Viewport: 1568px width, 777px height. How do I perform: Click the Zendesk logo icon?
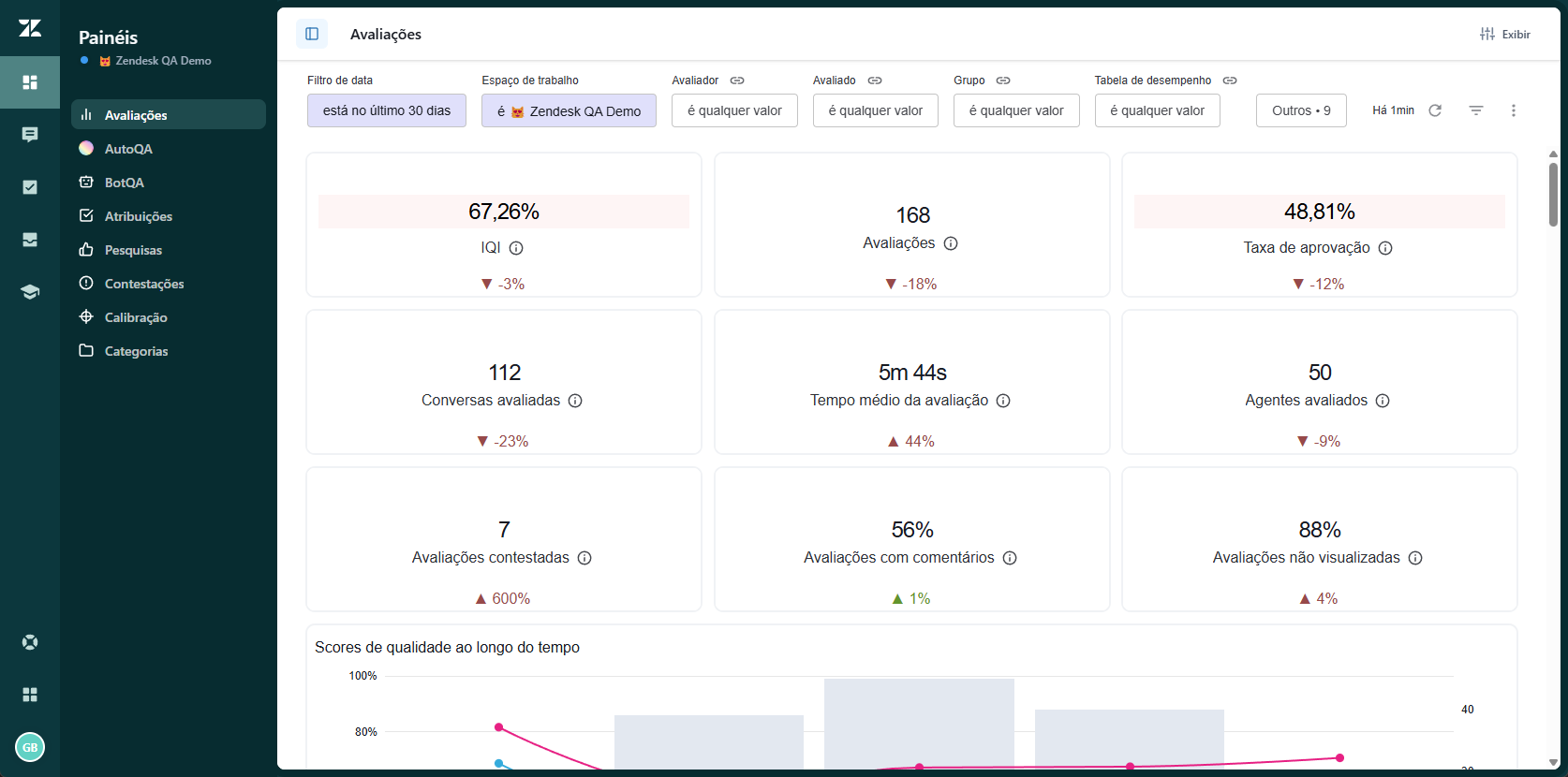[30, 28]
